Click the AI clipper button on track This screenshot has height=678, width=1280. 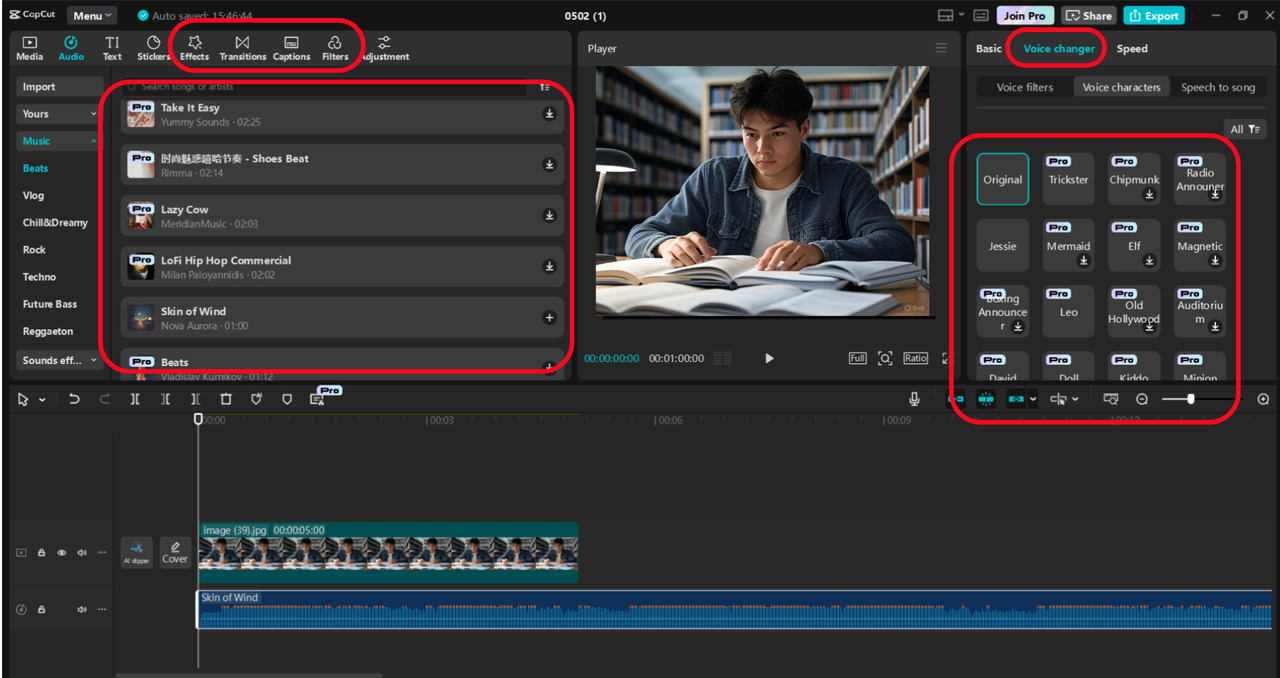tap(137, 552)
